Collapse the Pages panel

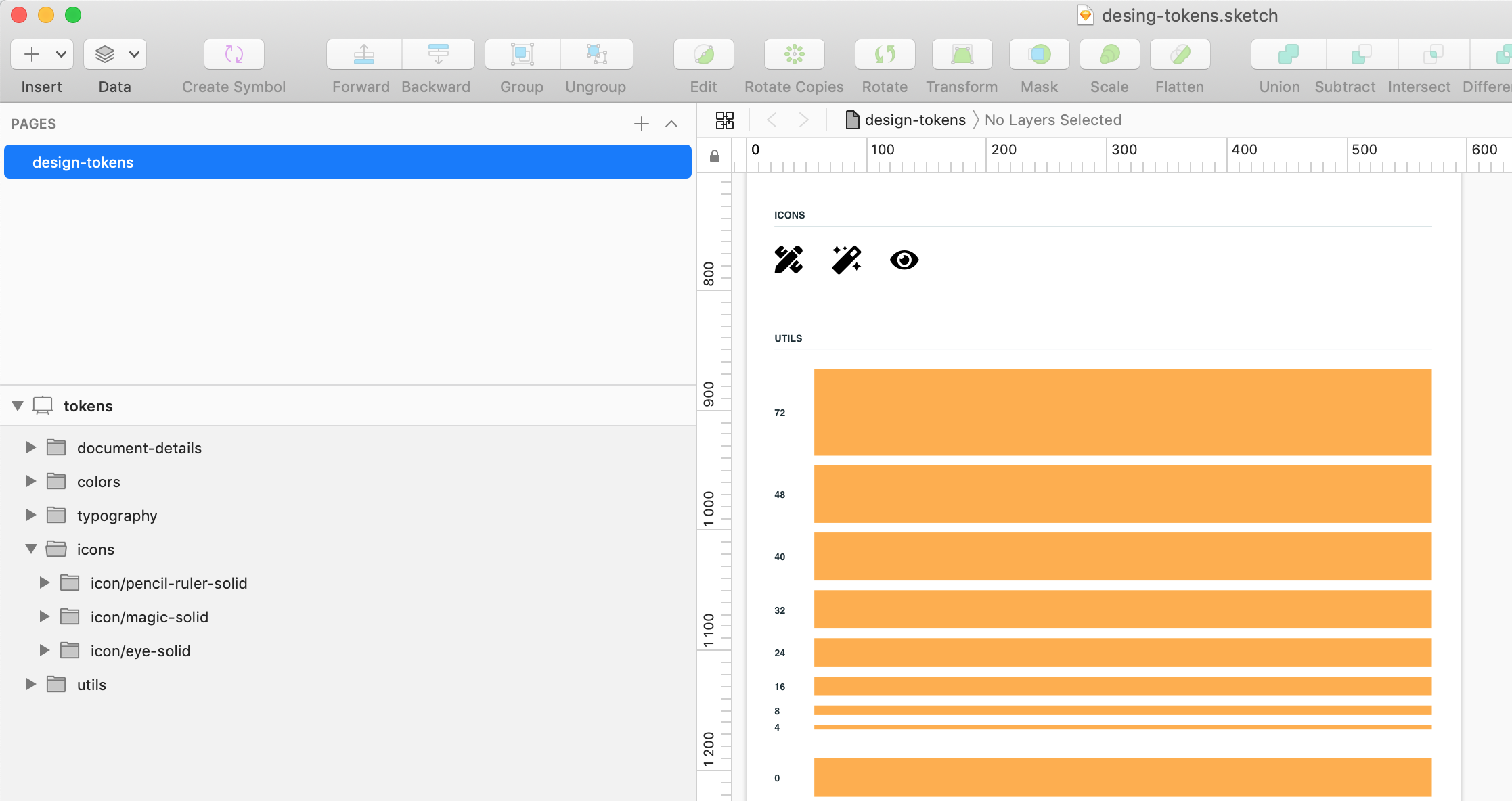tap(671, 124)
